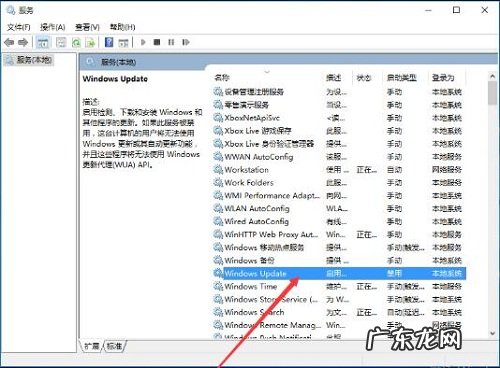The height and width of the screenshot is (368, 500).
Task: Click gear icon of Wired AutoConfig row
Action: pyautogui.click(x=218, y=221)
